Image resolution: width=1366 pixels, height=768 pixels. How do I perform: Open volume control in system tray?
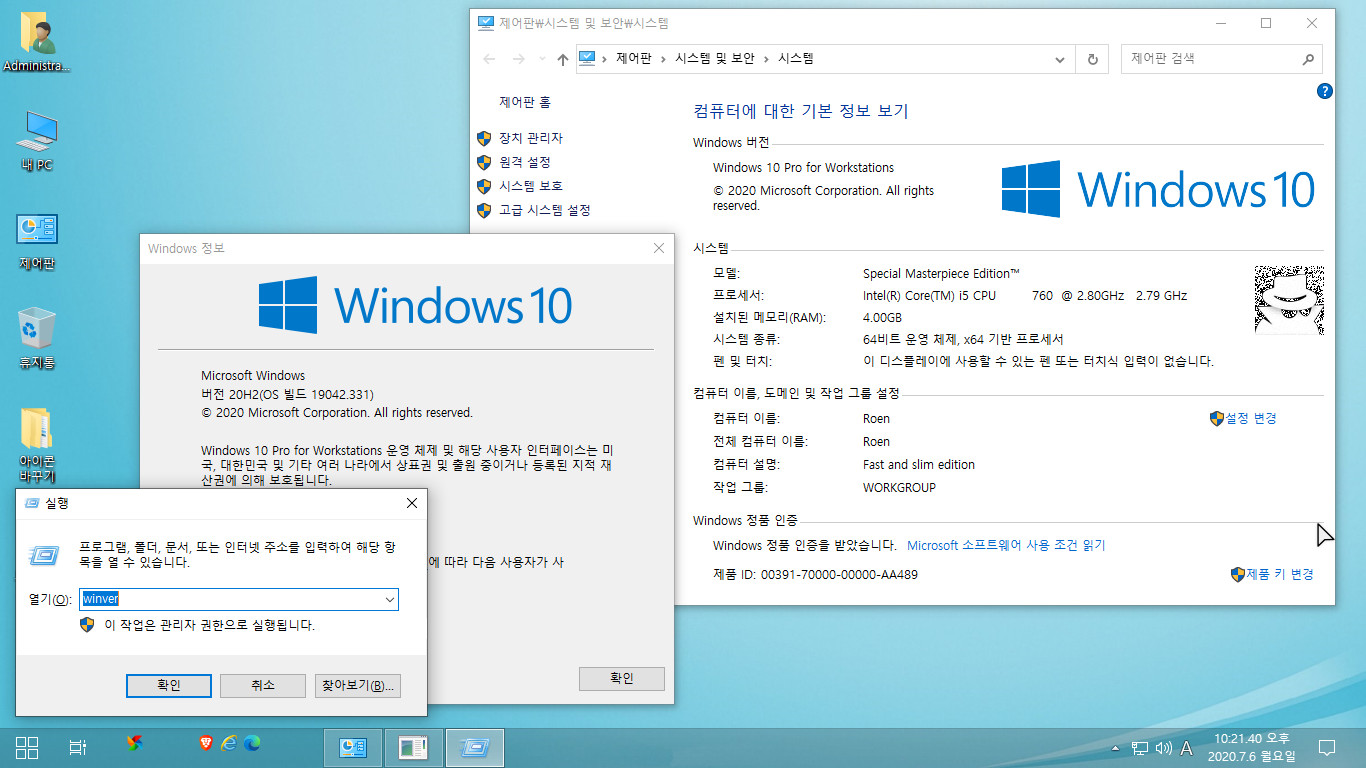(1163, 748)
